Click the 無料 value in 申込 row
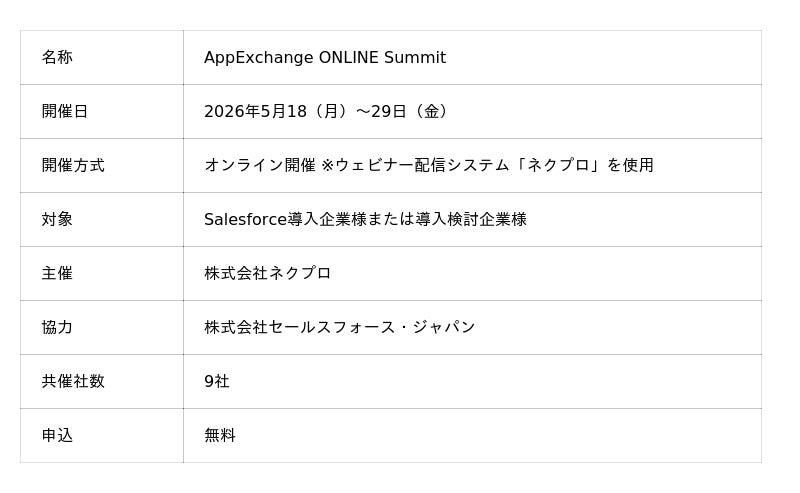Screen dimensions: 800x493 point(220,436)
